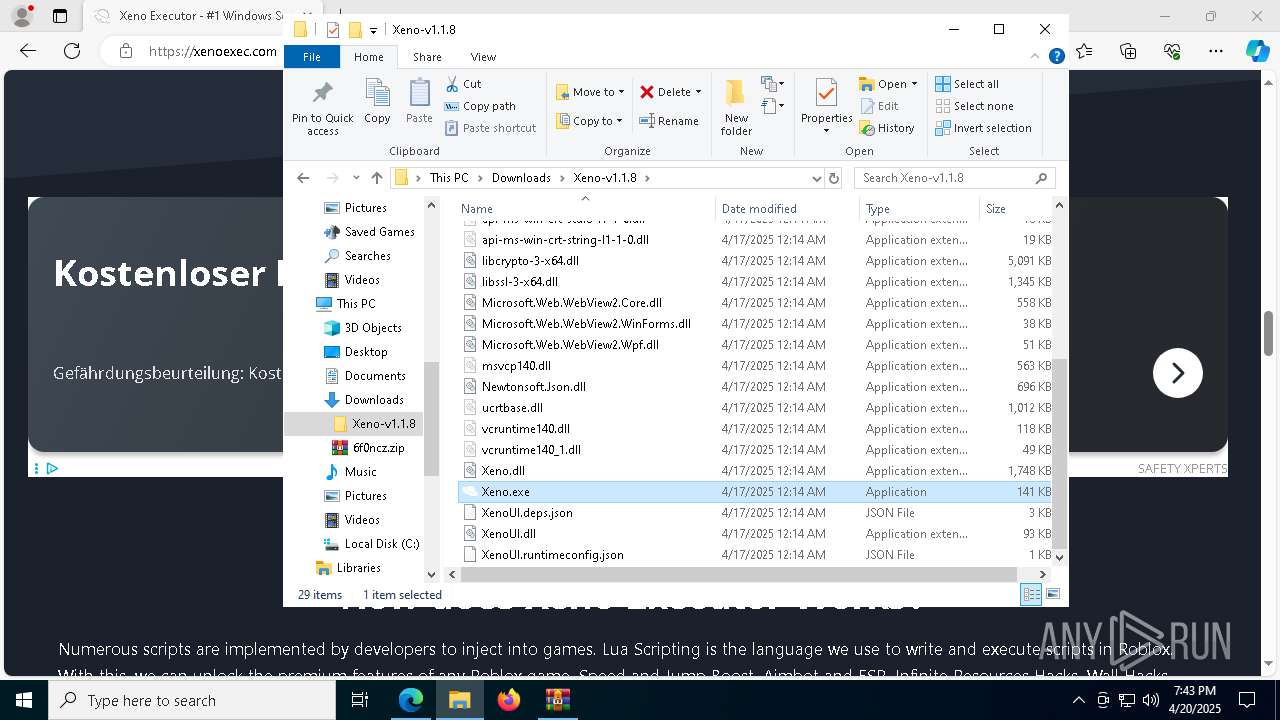This screenshot has height=720, width=1280.
Task: Sort by the Type column header
Action: 919,208
